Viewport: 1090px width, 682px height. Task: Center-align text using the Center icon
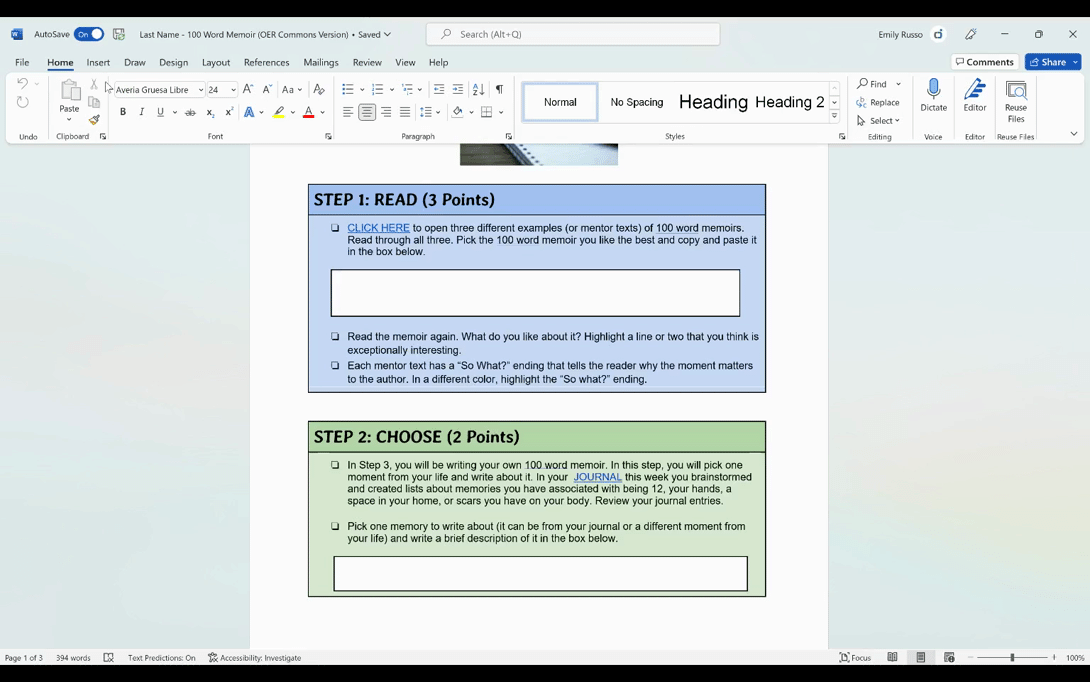367,112
